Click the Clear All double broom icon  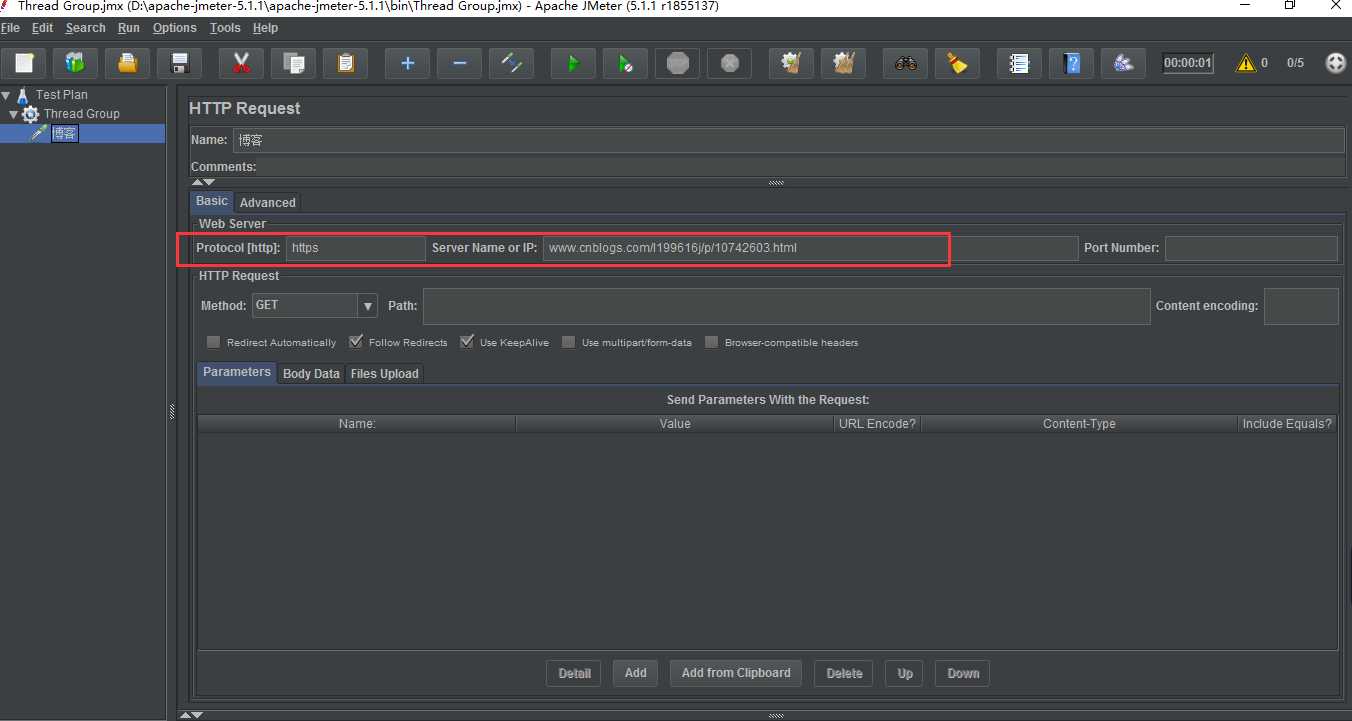(x=843, y=64)
